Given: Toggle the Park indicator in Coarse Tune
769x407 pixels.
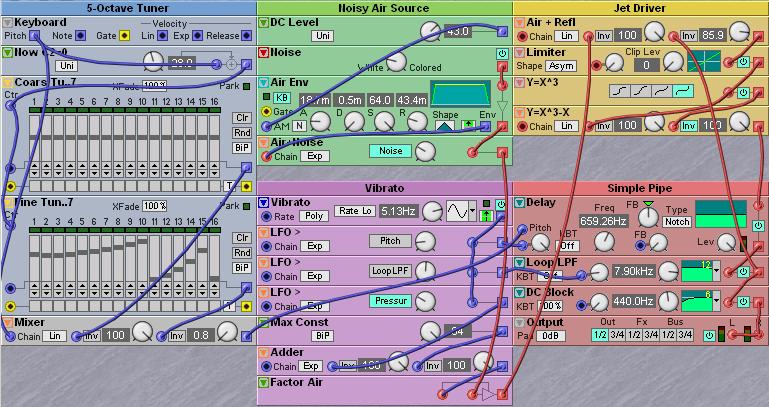Looking at the screenshot, I should pos(246,86).
